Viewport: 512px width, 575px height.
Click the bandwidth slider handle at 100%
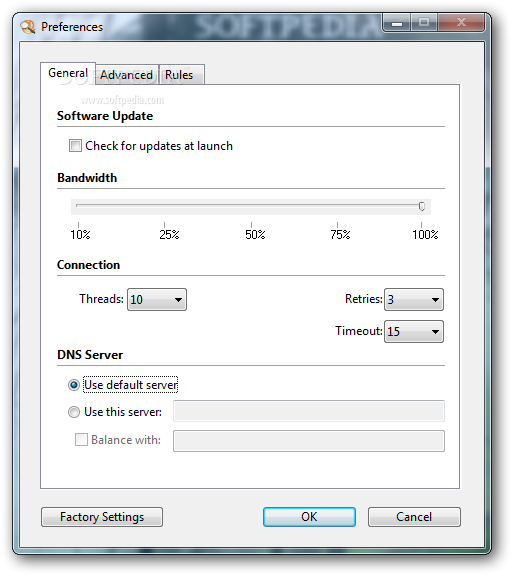422,206
